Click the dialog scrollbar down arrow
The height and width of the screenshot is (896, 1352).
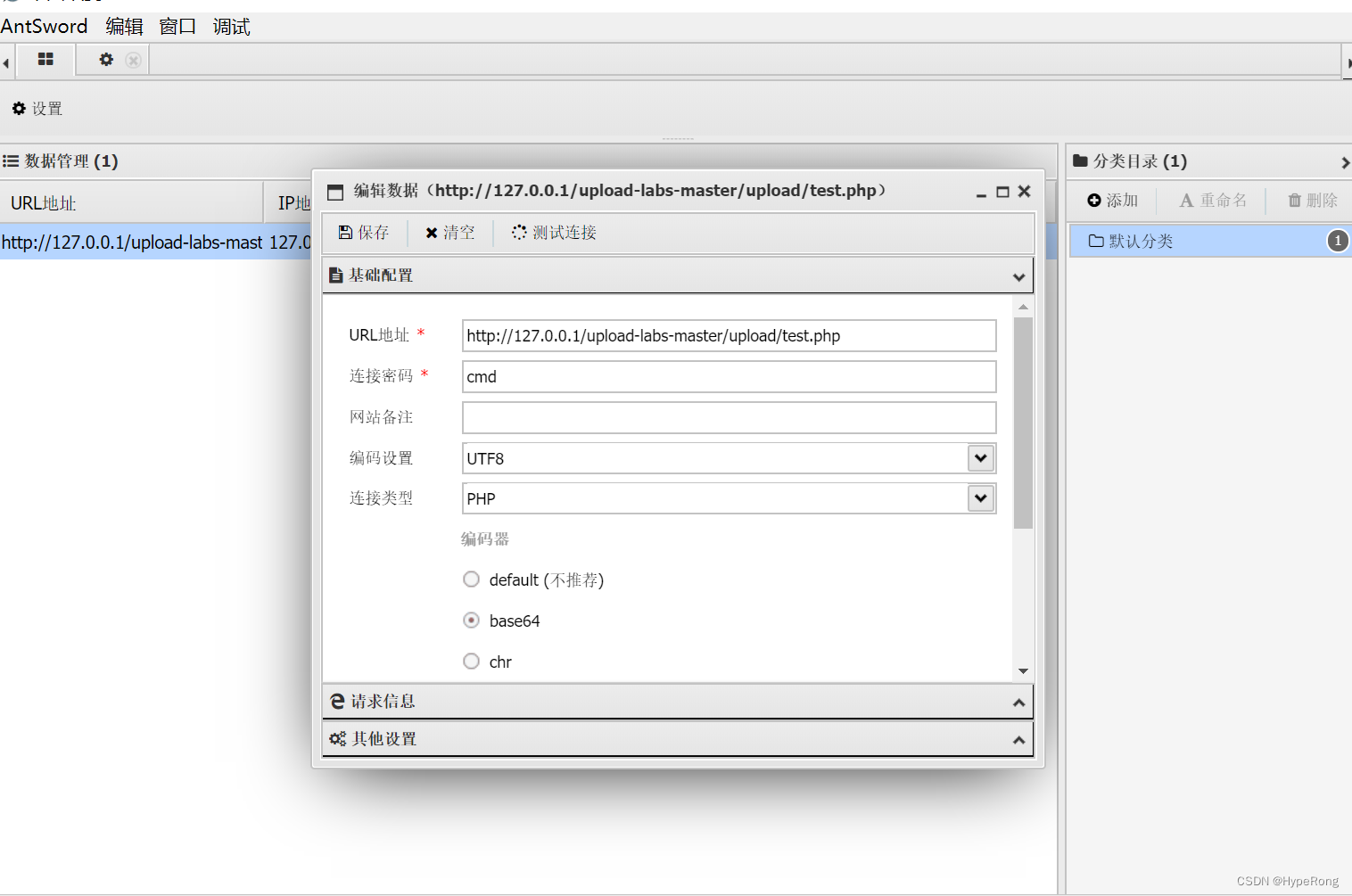(1023, 670)
